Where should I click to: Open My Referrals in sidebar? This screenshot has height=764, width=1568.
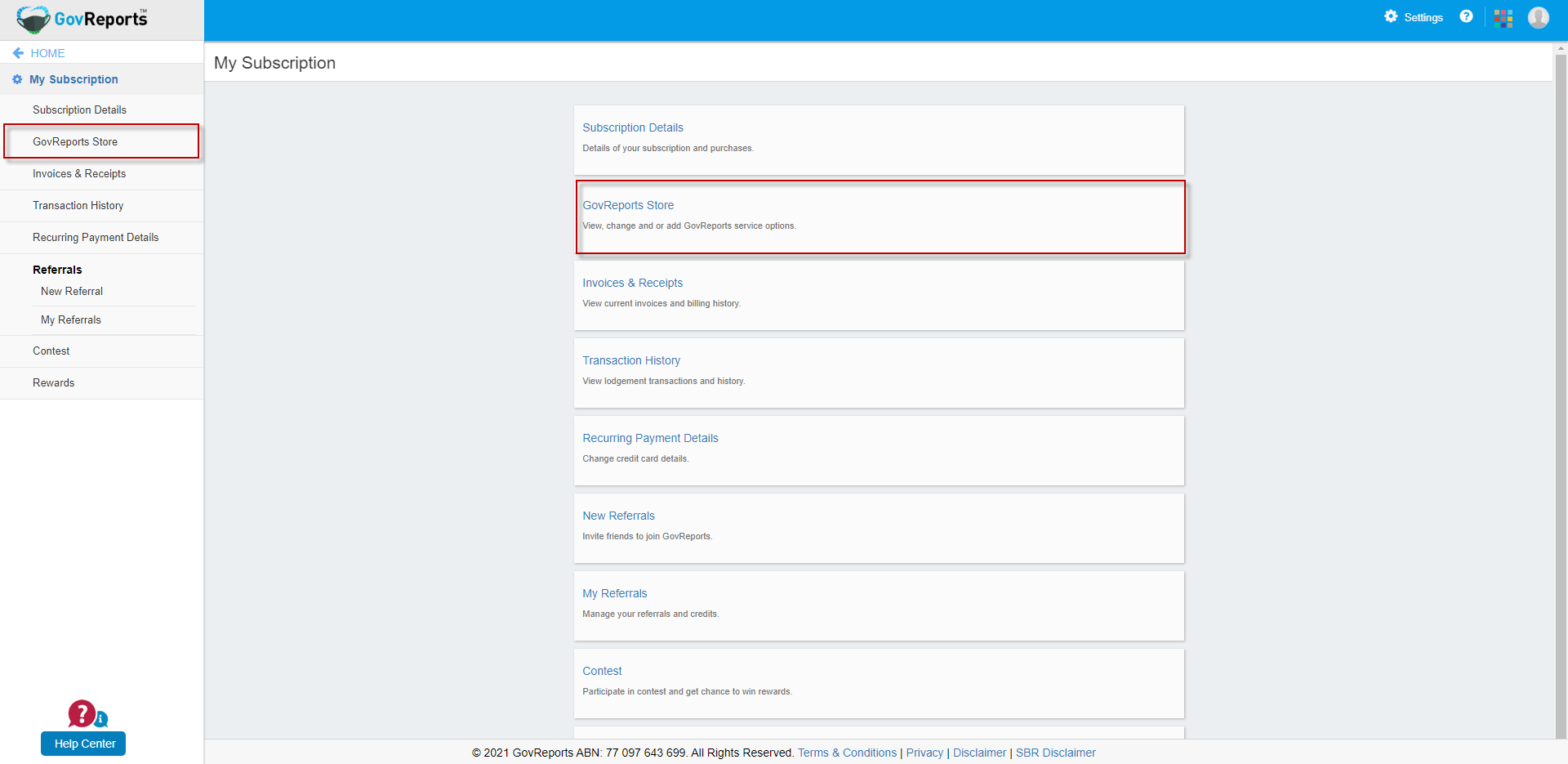coord(71,319)
